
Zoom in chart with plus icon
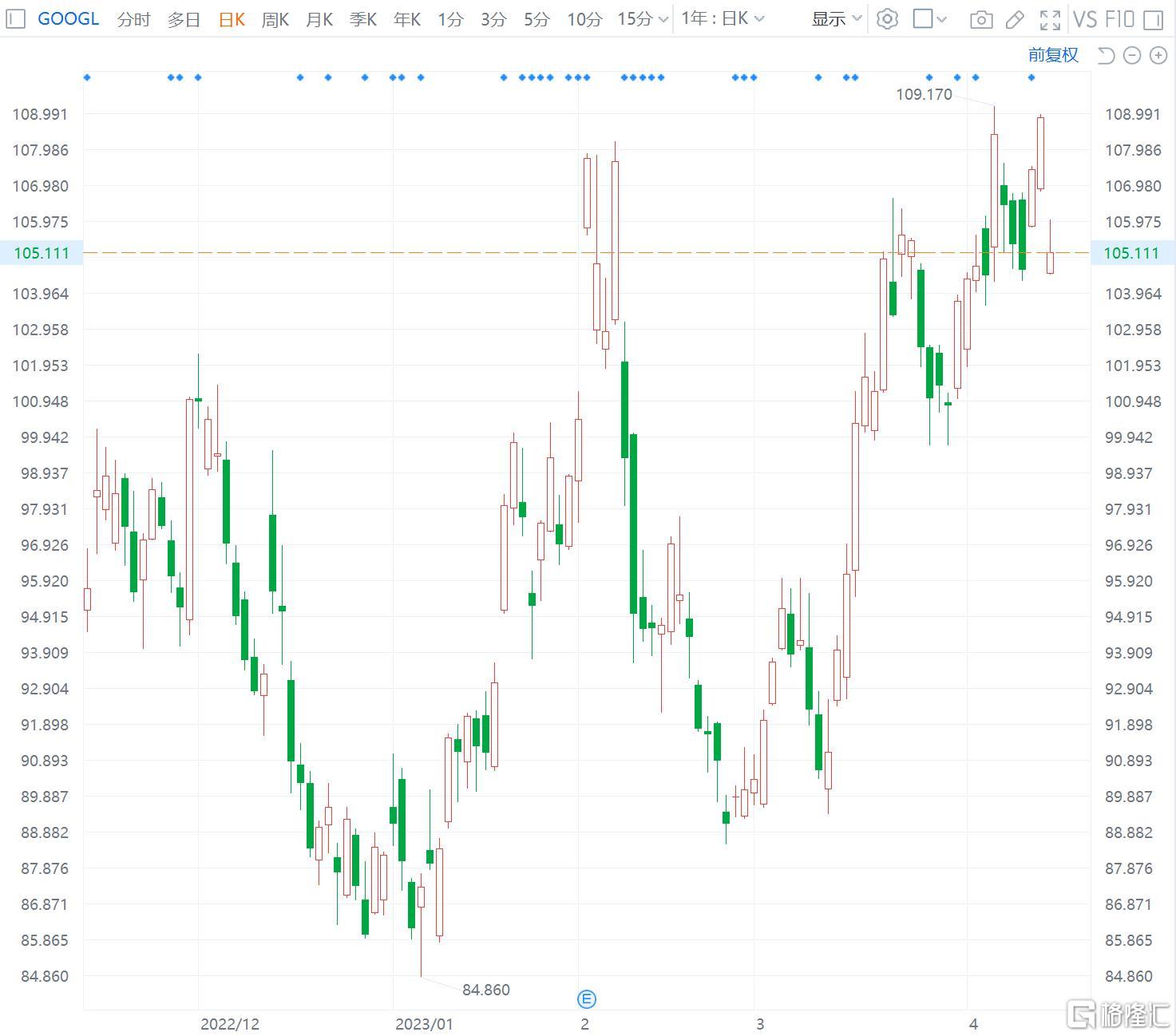1158,55
